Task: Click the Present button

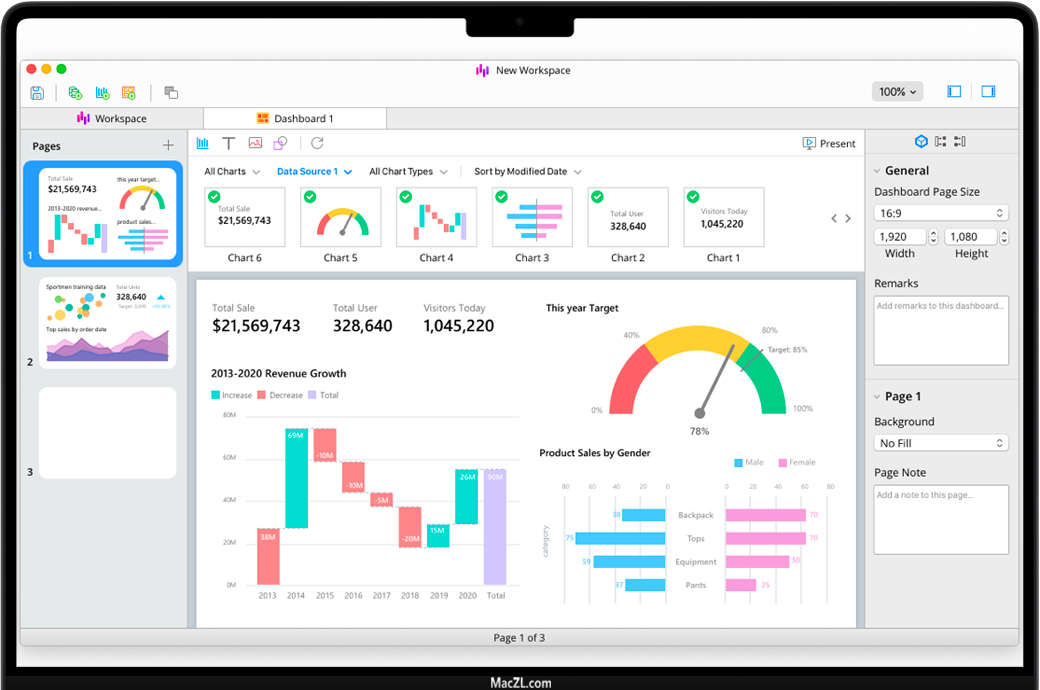Action: pyautogui.click(x=829, y=144)
